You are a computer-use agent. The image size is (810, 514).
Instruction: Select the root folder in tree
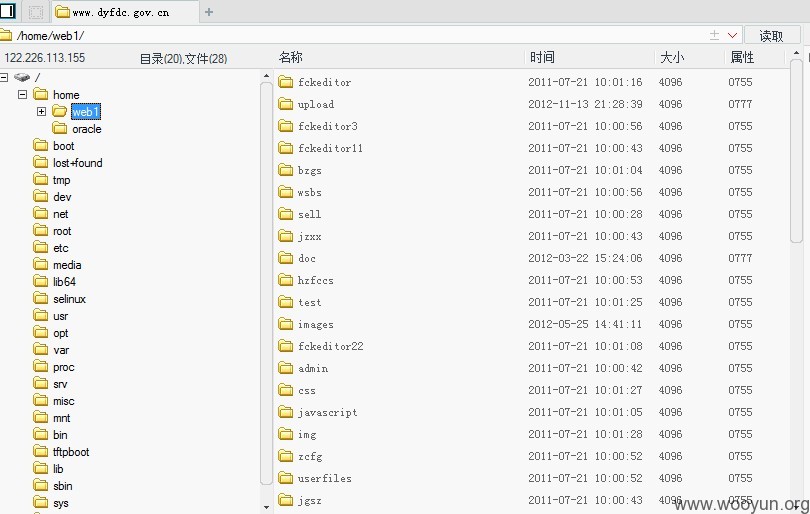click(62, 231)
